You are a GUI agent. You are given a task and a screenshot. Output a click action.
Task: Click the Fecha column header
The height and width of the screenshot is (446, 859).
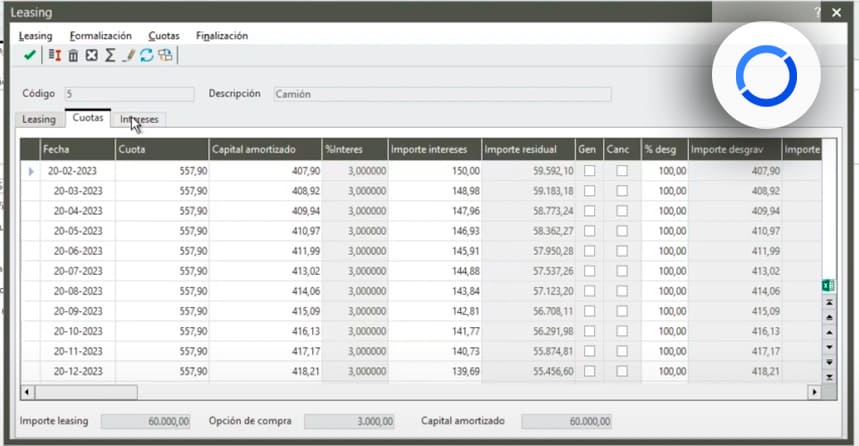click(77, 149)
